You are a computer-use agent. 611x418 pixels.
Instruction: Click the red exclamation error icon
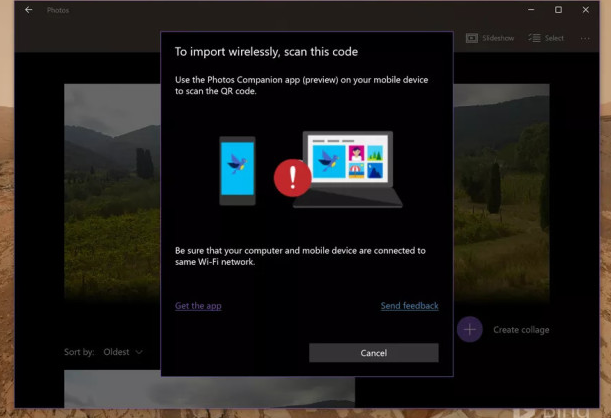(292, 179)
